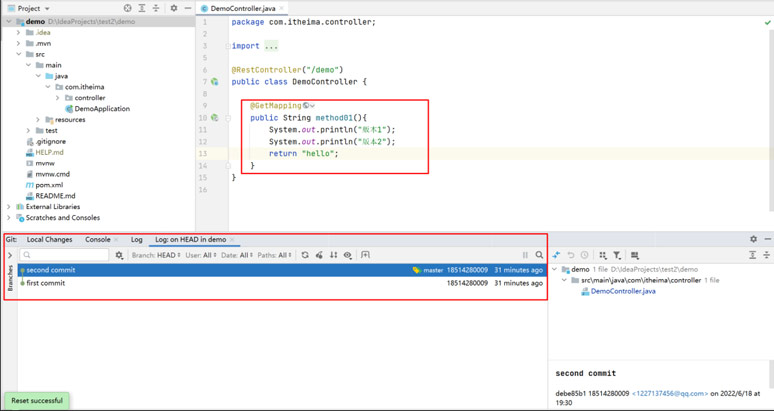Open the Branch: HEAD filter

coord(156,255)
